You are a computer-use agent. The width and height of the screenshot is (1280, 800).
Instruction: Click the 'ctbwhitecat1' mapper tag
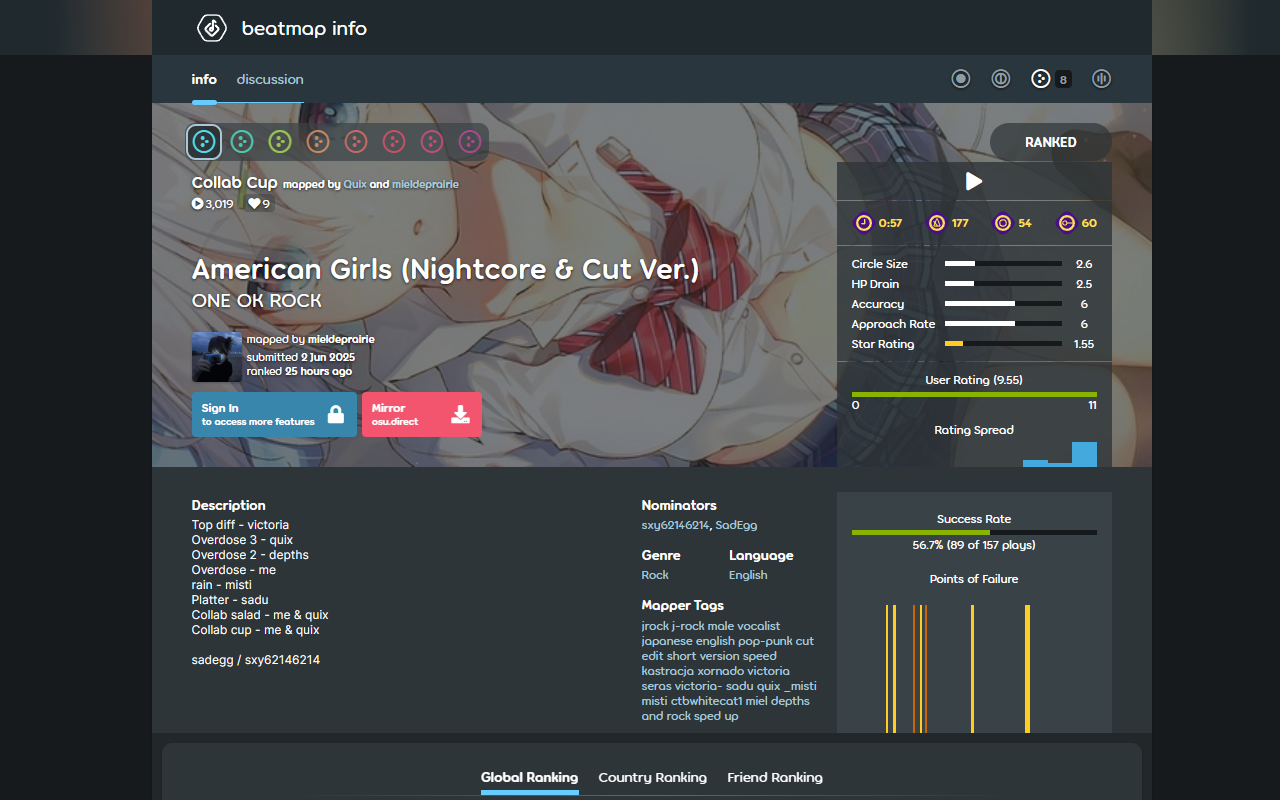707,701
